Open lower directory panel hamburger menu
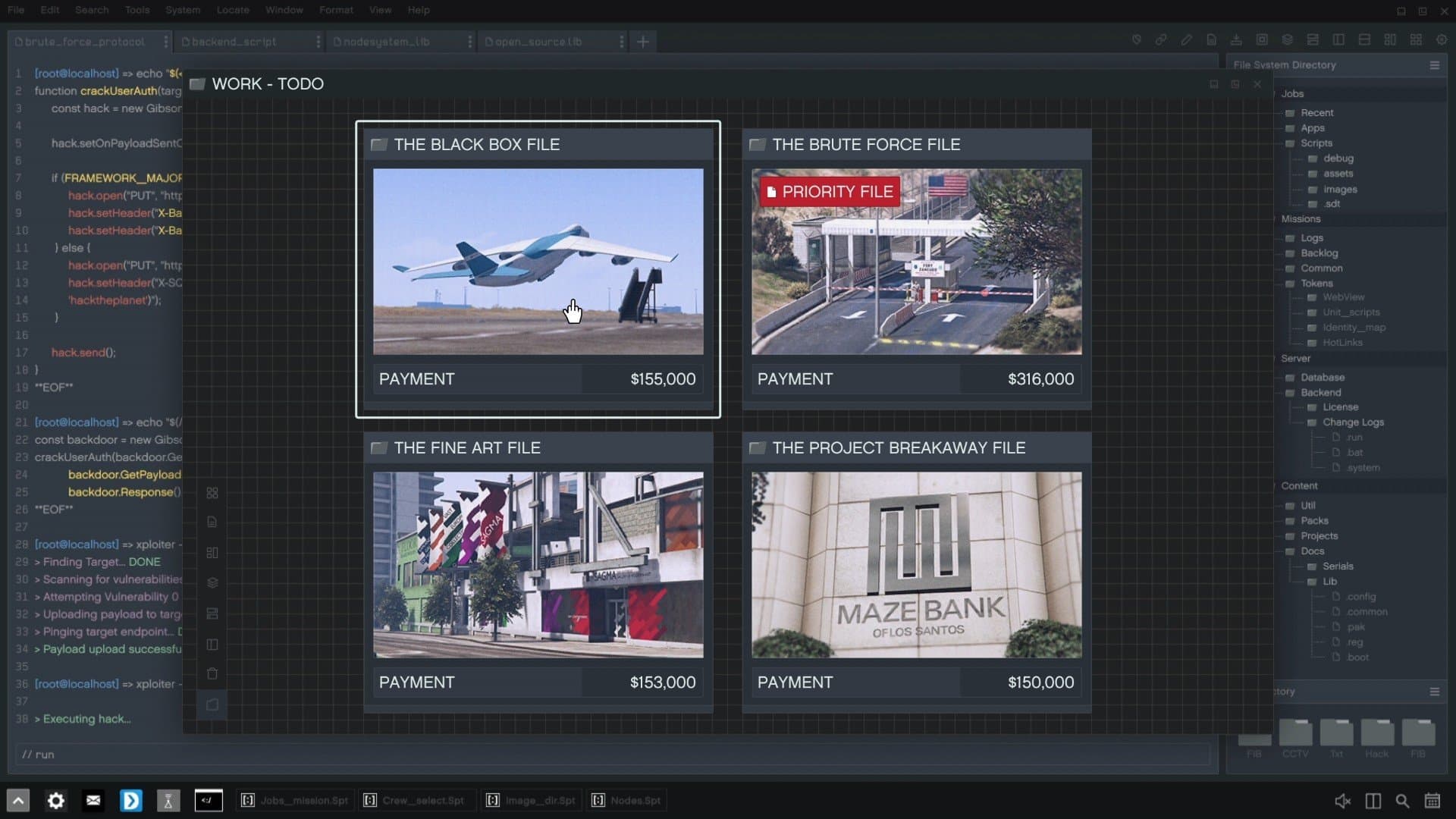 [x=1434, y=692]
